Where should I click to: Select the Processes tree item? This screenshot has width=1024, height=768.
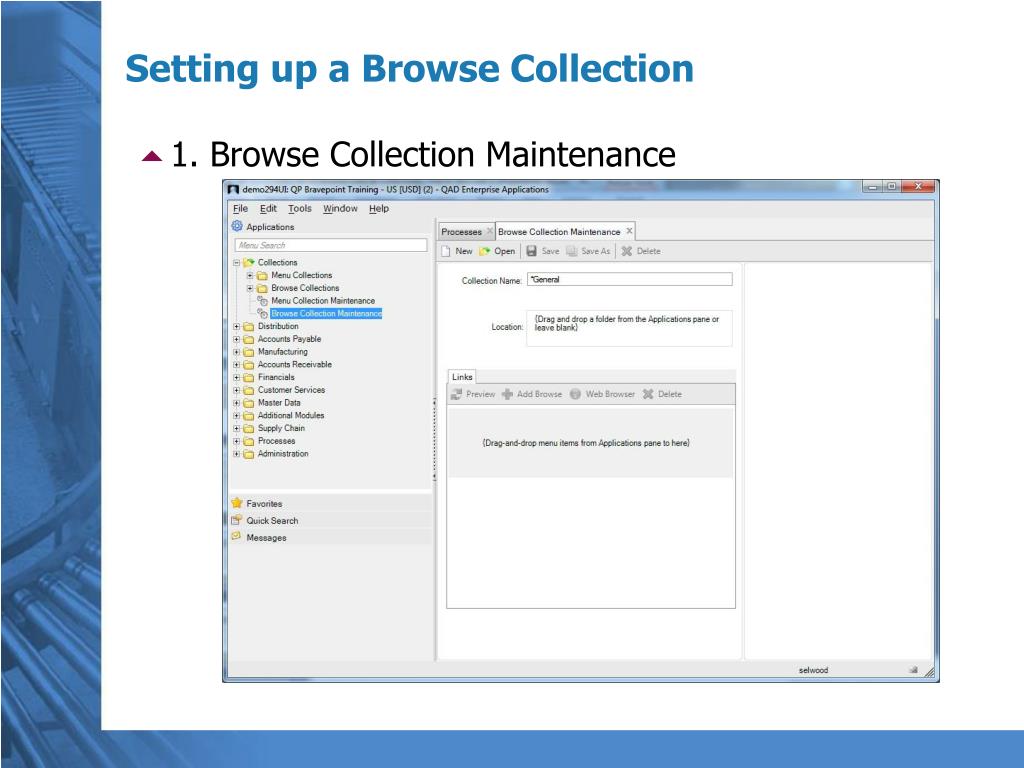pyautogui.click(x=276, y=441)
